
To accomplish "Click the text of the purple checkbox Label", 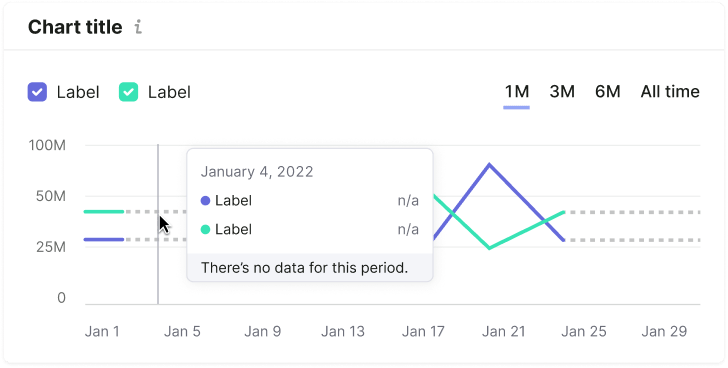I will (x=78, y=92).
